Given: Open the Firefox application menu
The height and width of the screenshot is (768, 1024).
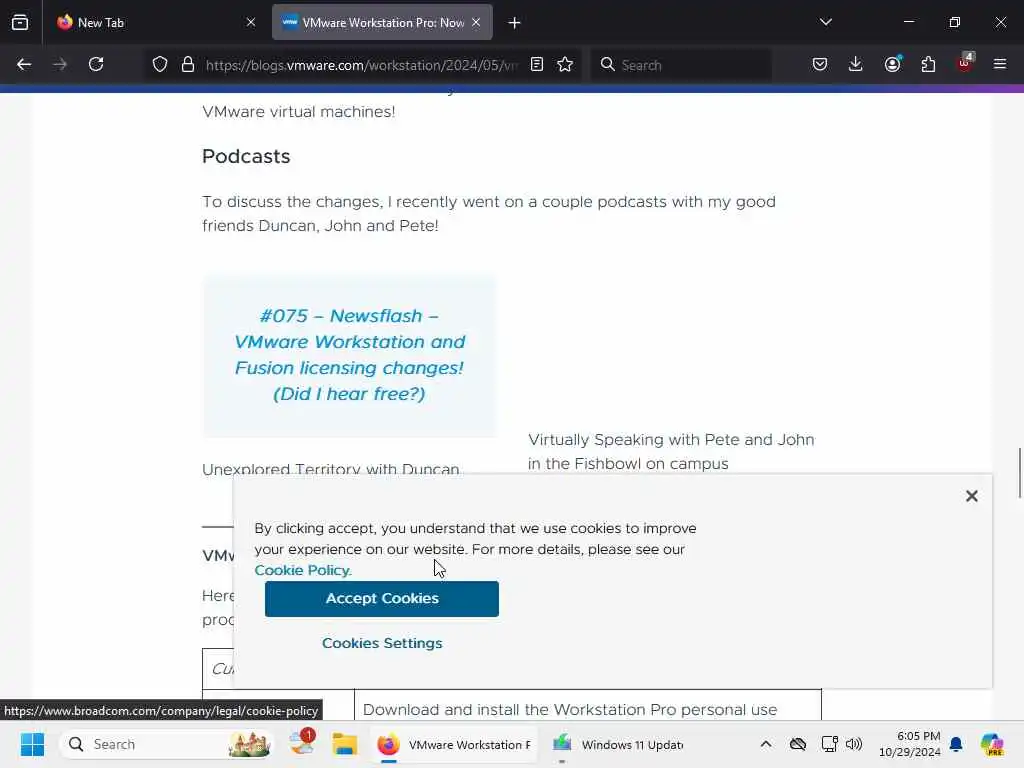Looking at the screenshot, I should [1000, 64].
